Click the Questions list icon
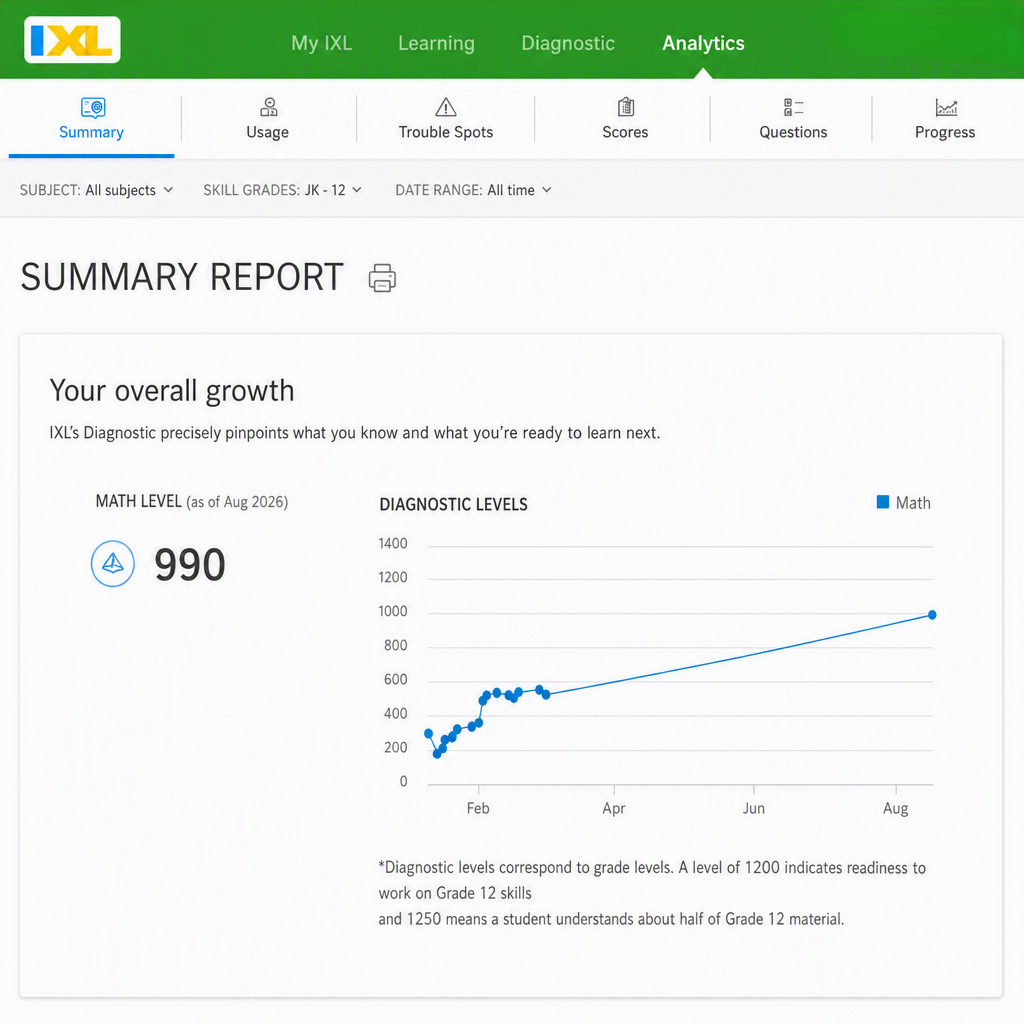1024x1024 pixels. tap(793, 107)
